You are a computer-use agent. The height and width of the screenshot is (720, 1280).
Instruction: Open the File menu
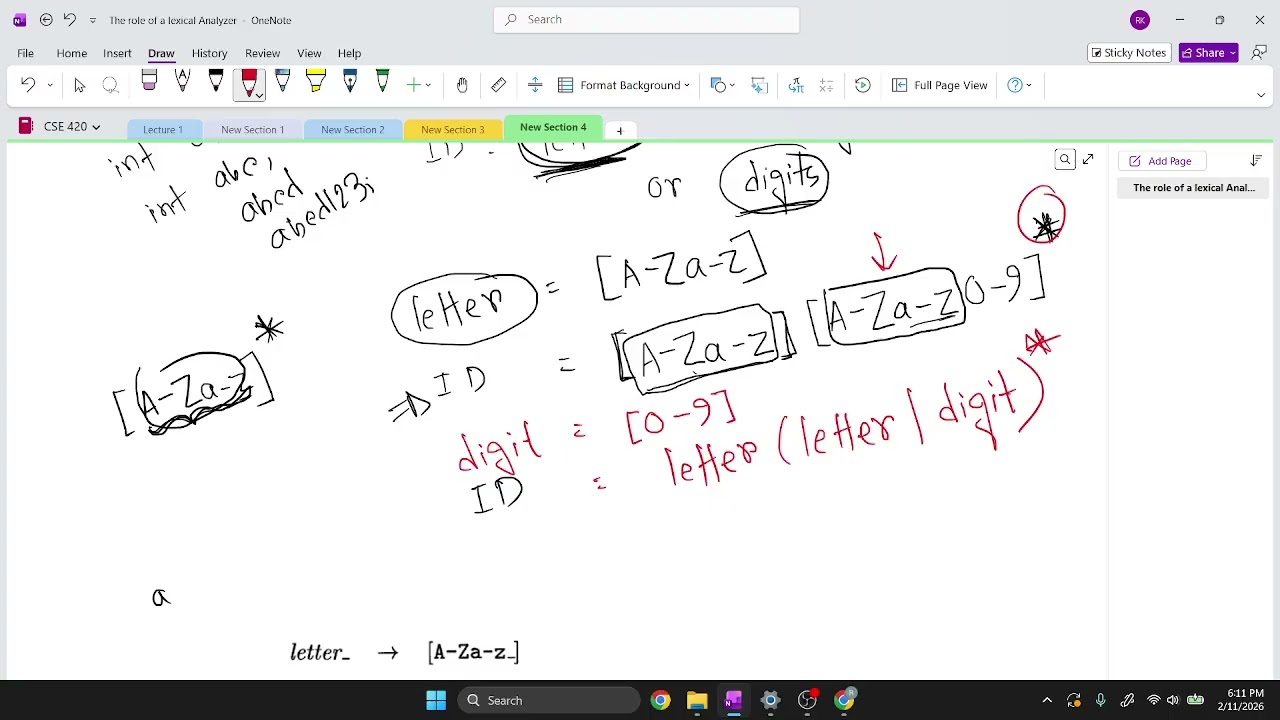[25, 53]
